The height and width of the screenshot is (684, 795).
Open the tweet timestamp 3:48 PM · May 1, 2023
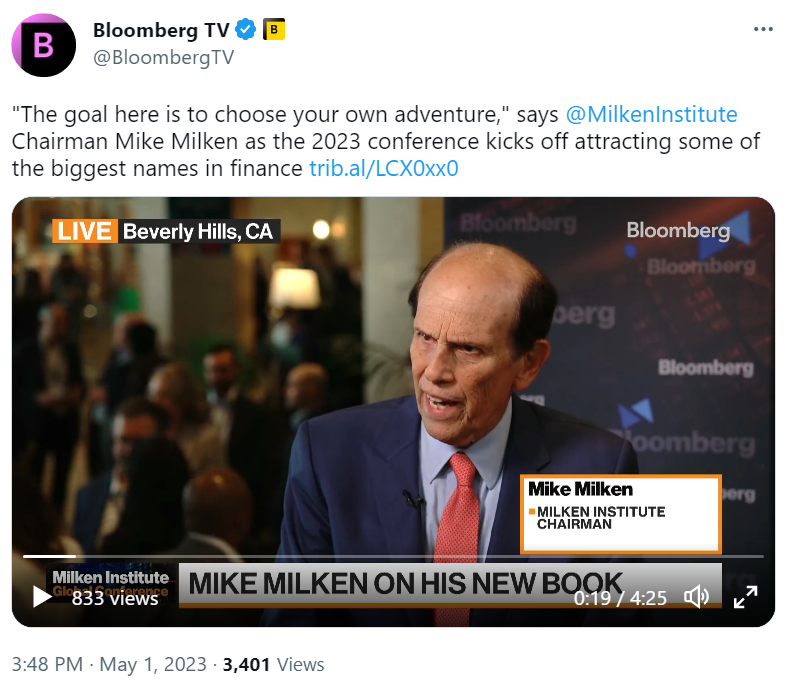coord(109,664)
